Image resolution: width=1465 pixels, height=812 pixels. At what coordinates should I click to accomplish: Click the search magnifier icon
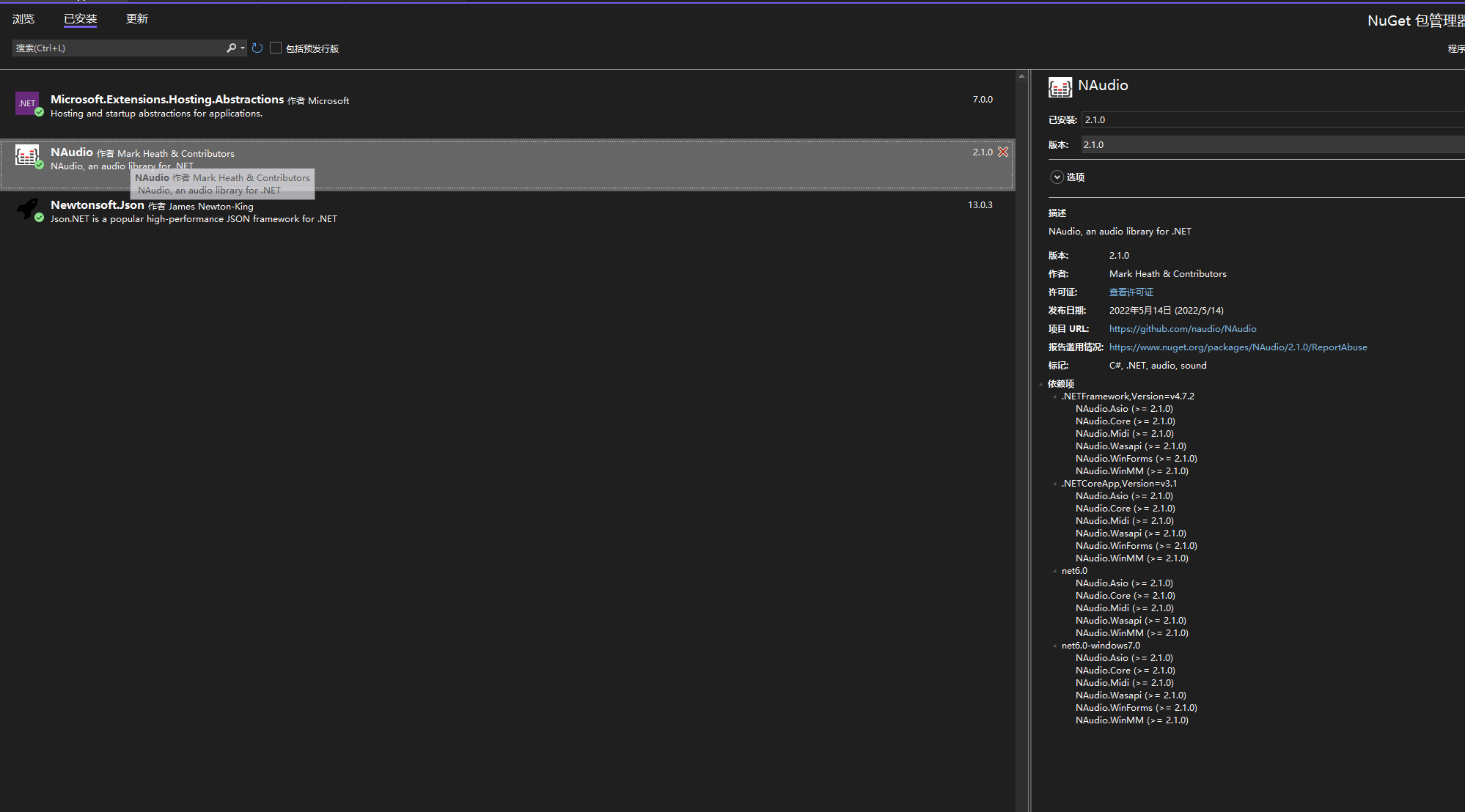pos(231,48)
